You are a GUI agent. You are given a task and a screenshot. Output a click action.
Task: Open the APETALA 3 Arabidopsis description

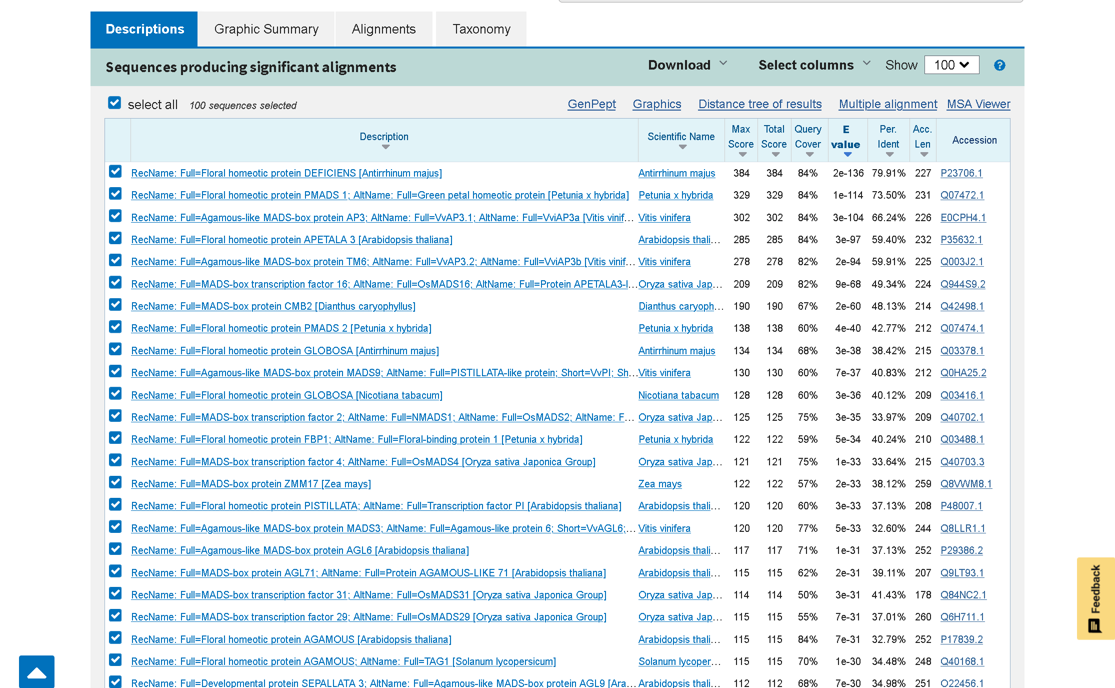click(292, 240)
